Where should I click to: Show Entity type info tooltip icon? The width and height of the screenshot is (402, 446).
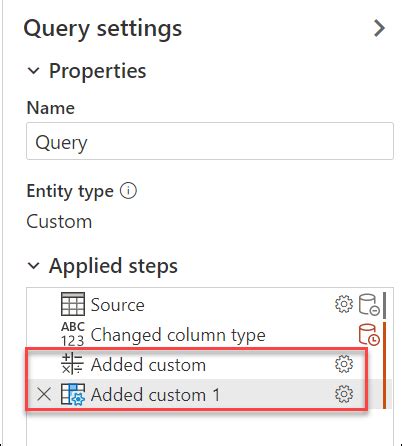[128, 191]
